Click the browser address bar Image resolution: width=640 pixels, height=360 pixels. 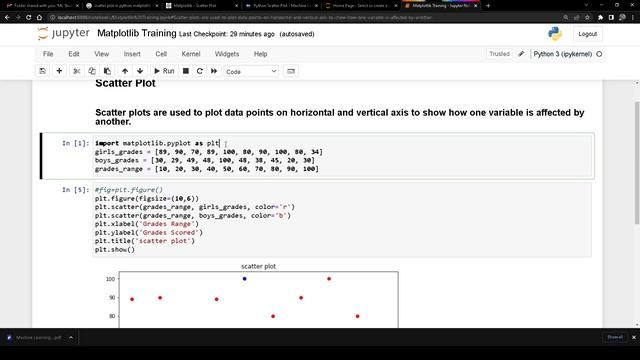pos(302,18)
